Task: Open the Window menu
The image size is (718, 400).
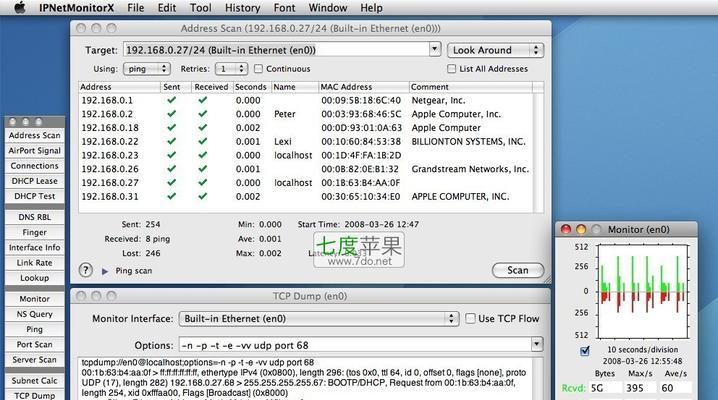Action: pyautogui.click(x=328, y=8)
